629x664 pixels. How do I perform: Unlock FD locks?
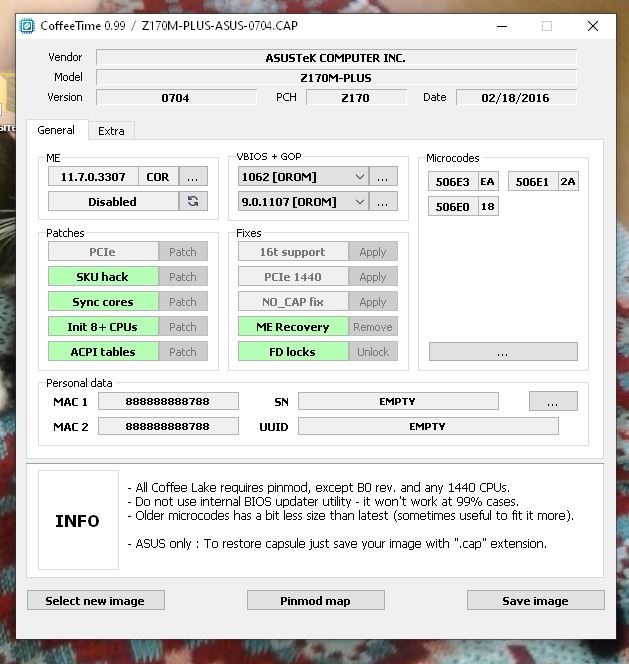point(373,351)
